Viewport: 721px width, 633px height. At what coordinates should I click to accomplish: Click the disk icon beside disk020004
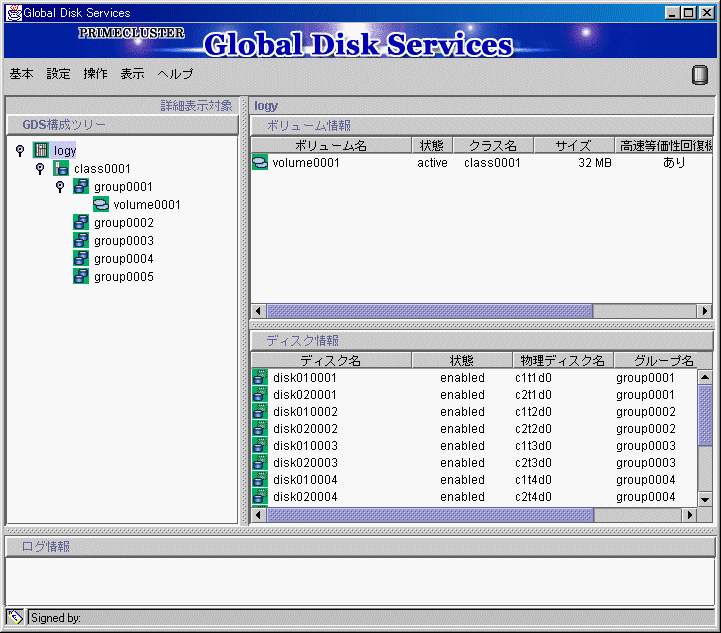tap(260, 496)
